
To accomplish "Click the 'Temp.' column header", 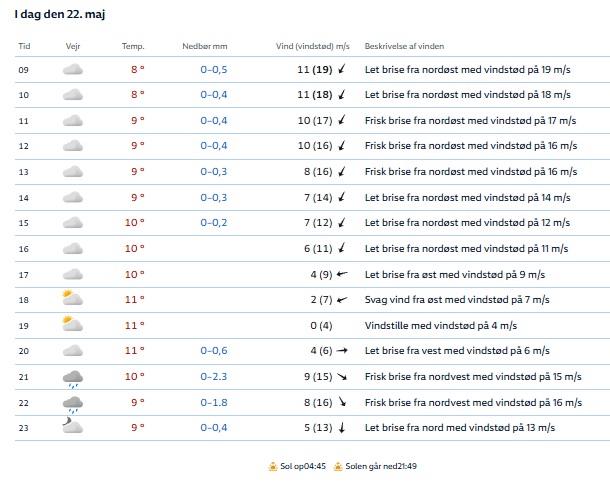I will tap(133, 46).
